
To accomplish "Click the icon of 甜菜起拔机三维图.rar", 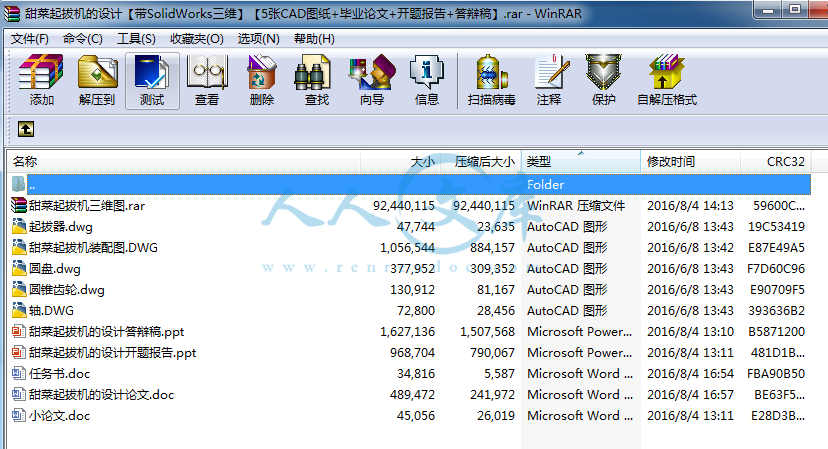I will pyautogui.click(x=19, y=205).
